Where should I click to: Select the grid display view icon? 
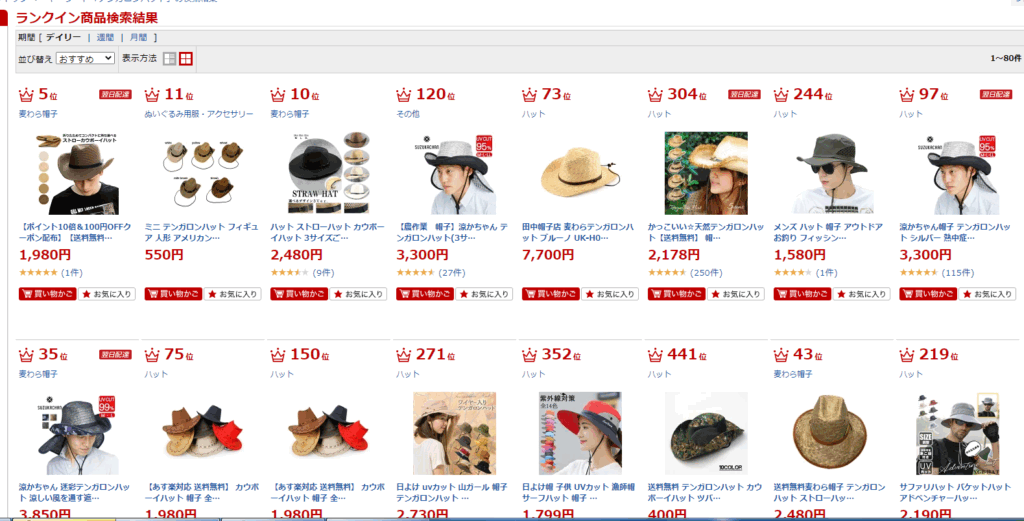click(186, 59)
